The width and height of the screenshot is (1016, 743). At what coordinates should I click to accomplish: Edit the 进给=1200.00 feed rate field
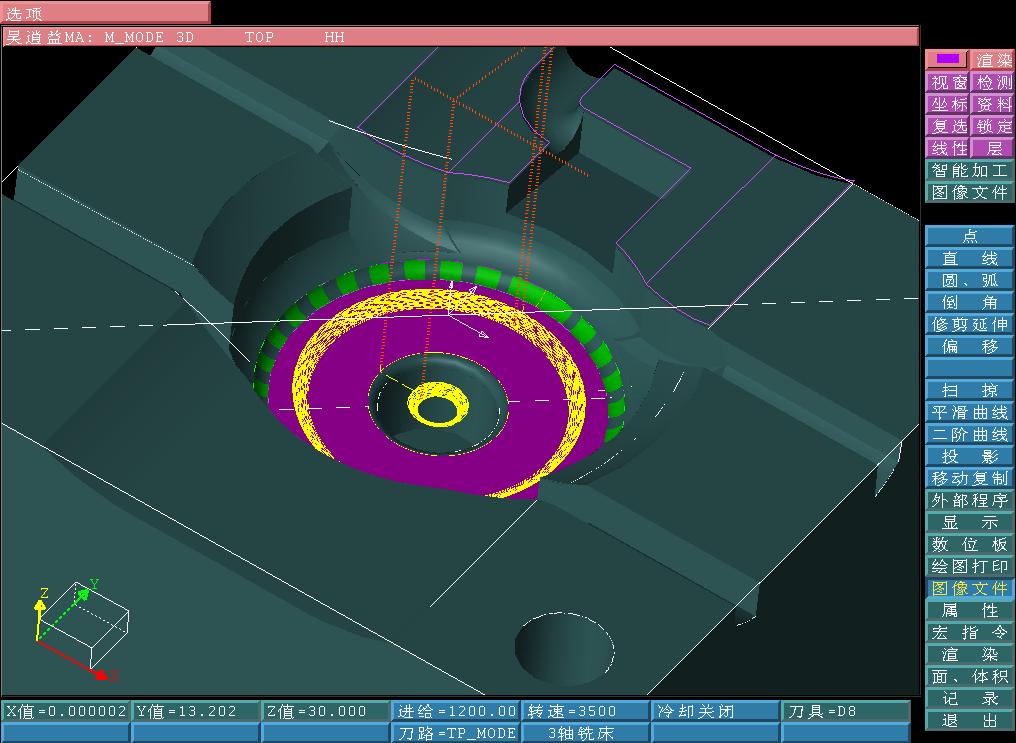456,711
